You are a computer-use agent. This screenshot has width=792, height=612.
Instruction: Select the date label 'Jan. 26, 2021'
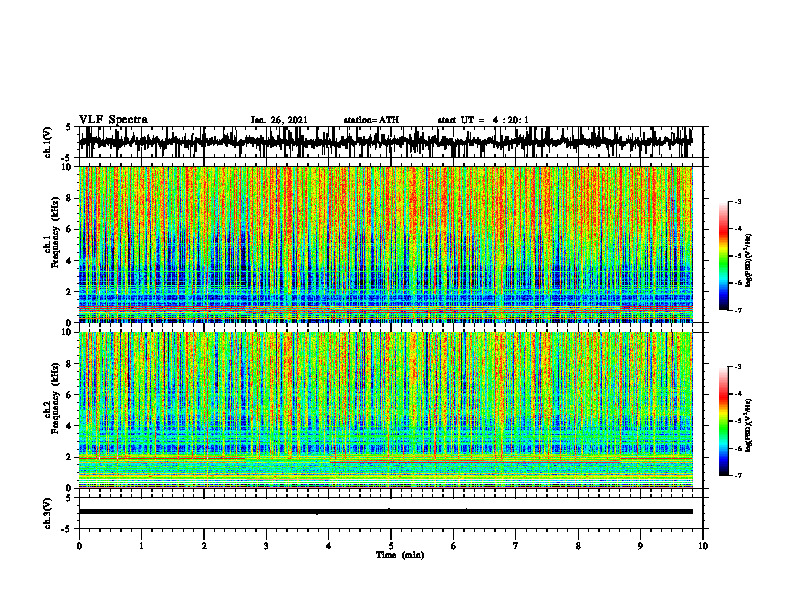(279, 120)
